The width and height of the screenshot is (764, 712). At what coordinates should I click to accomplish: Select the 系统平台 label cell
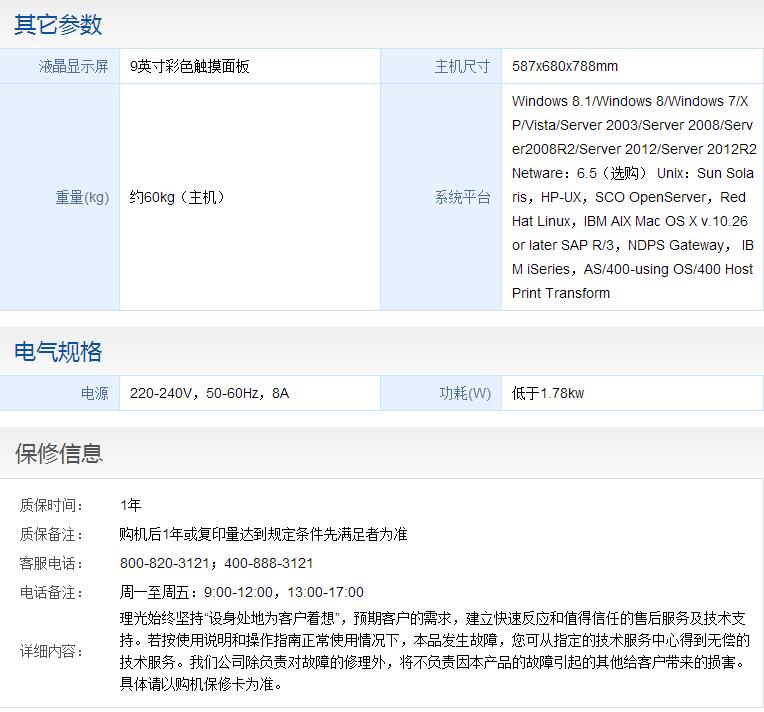(x=441, y=197)
